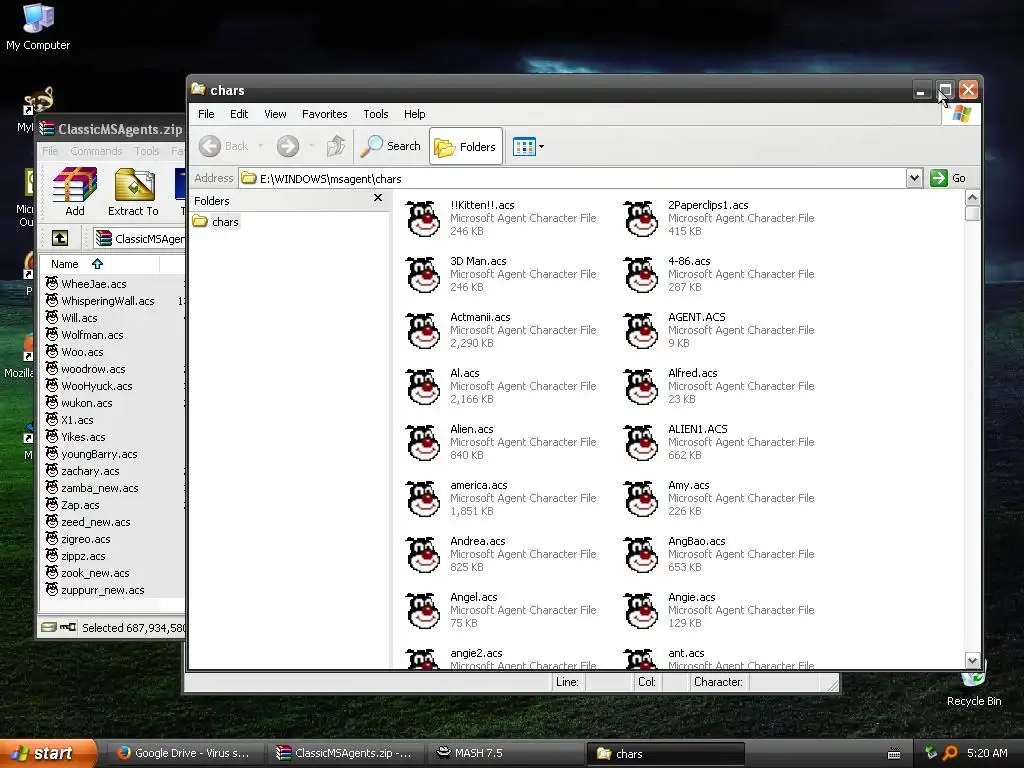Click the address field path
Viewport: 1024px width, 768px height.
coord(572,178)
